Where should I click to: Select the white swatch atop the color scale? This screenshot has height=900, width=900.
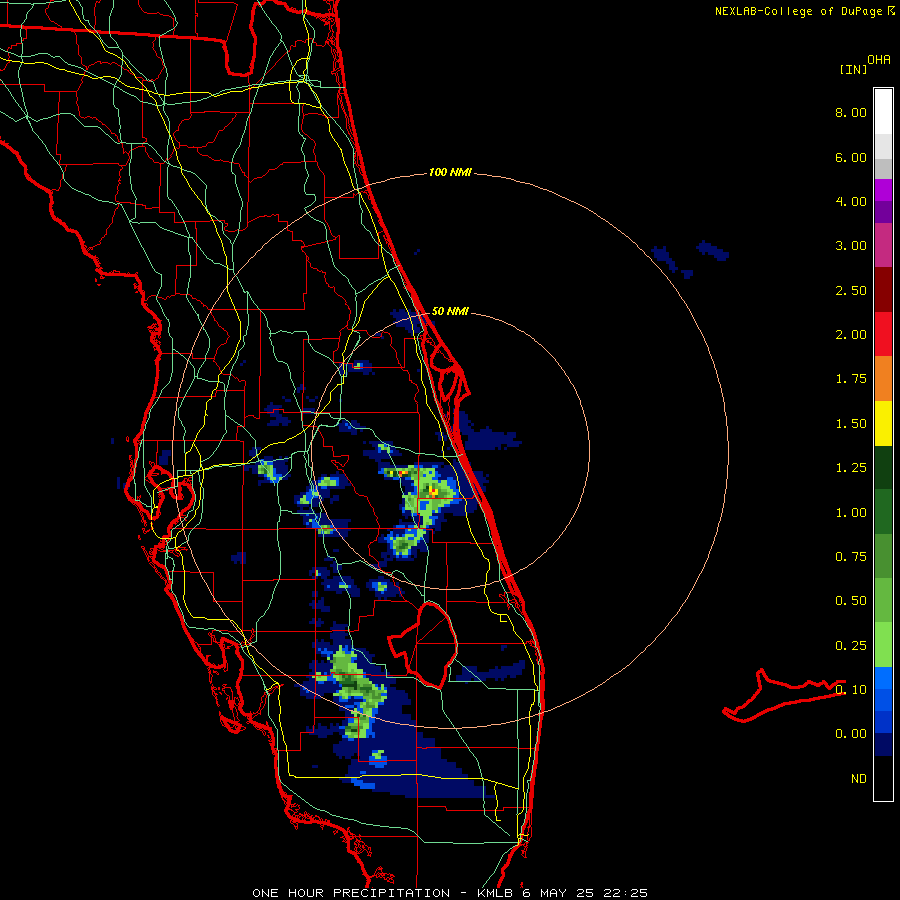coord(883,112)
